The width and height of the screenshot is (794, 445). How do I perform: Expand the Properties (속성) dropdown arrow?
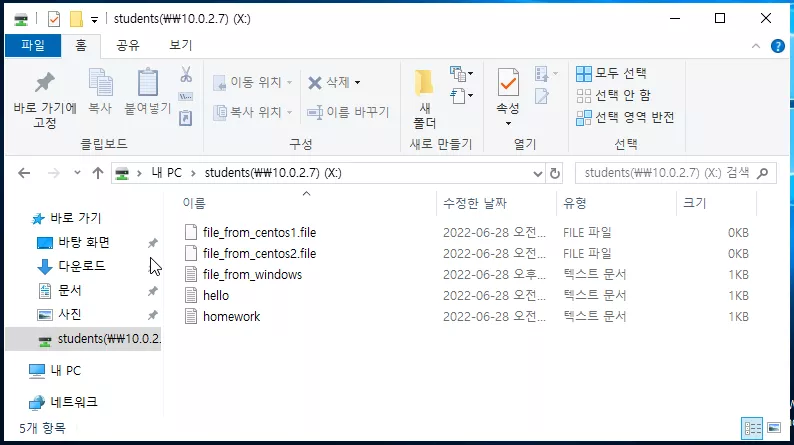coord(508,124)
